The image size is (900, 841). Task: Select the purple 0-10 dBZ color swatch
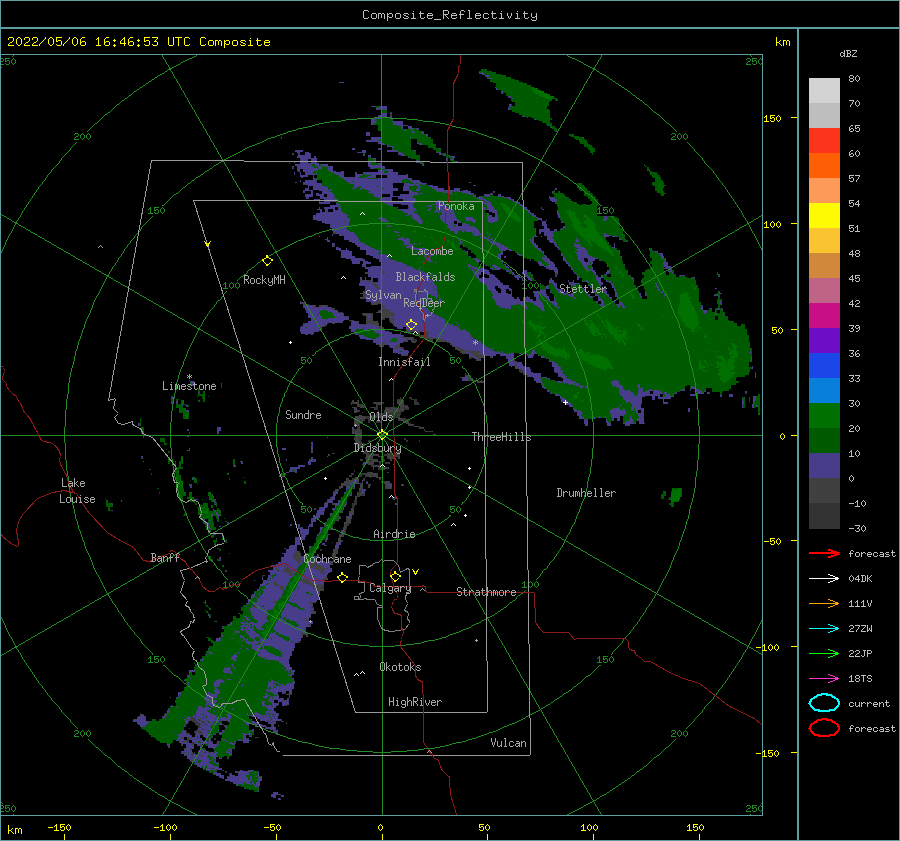coord(824,466)
